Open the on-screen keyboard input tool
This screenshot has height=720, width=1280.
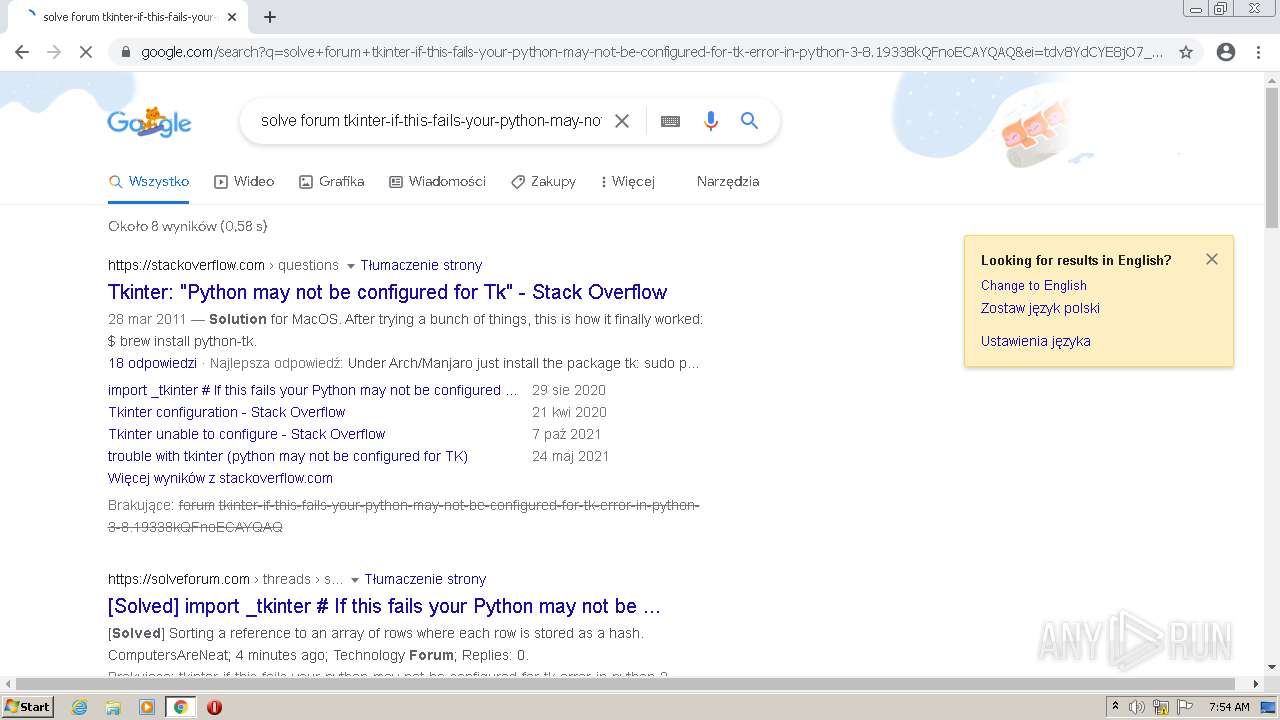[x=670, y=121]
